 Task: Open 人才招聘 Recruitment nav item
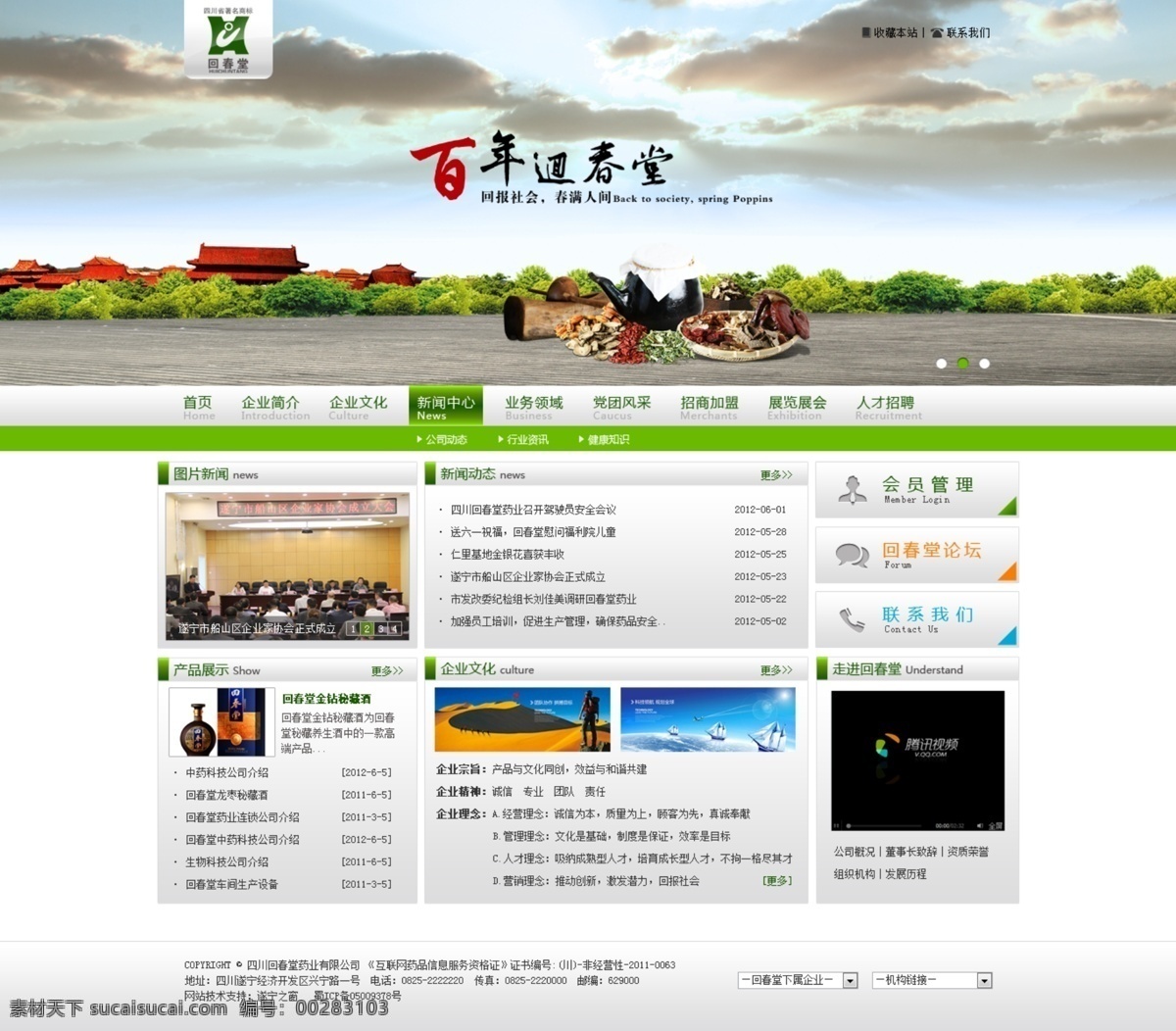pyautogui.click(x=888, y=408)
